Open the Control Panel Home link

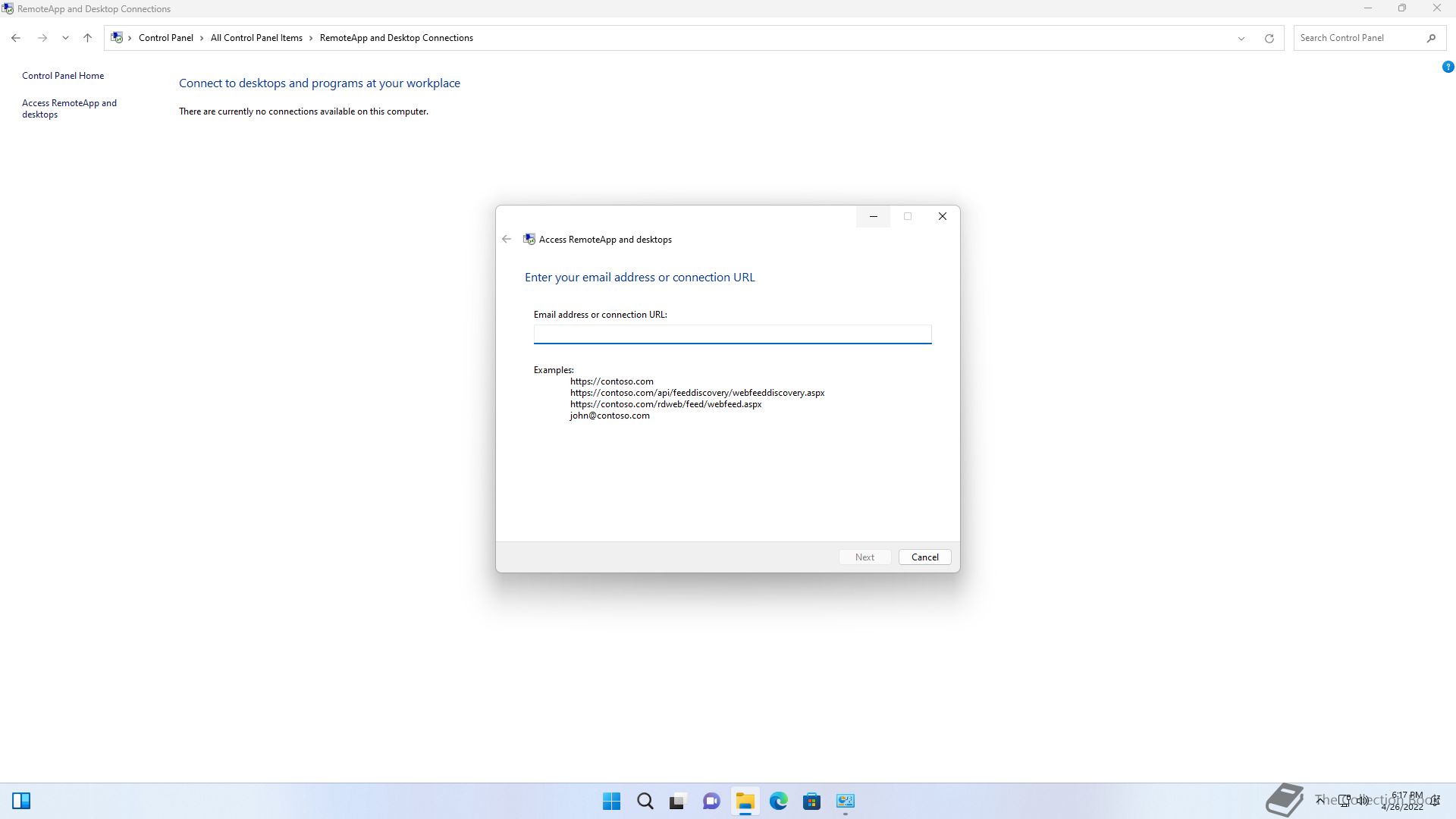click(x=63, y=76)
